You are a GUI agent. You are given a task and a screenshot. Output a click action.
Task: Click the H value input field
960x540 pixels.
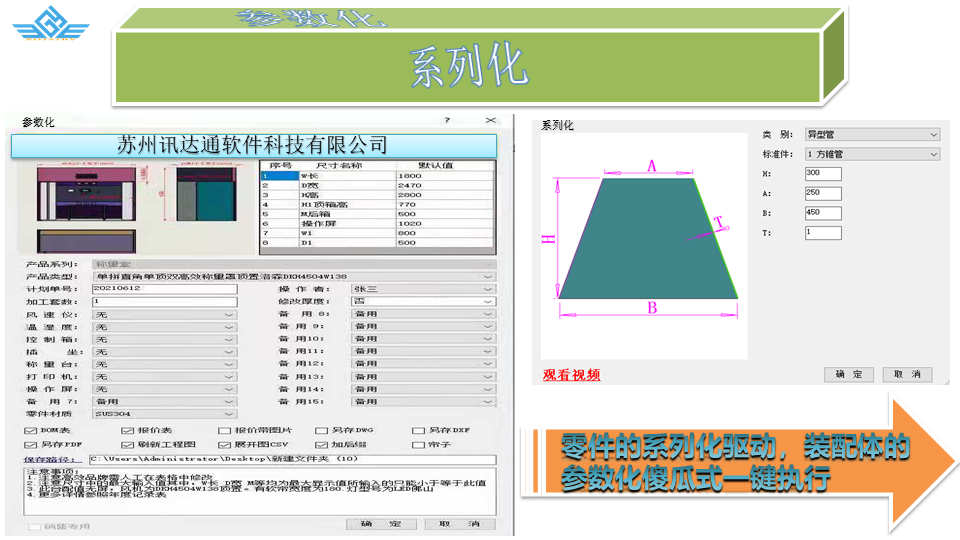(823, 174)
